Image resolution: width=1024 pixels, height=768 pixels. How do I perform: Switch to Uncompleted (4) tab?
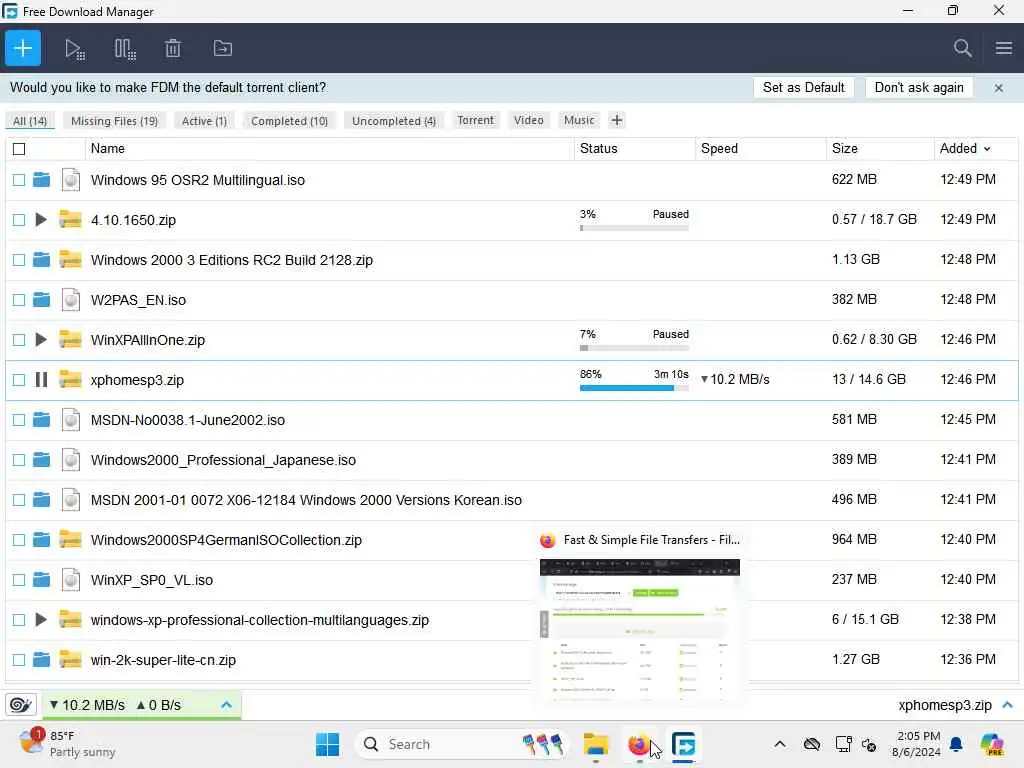(394, 121)
